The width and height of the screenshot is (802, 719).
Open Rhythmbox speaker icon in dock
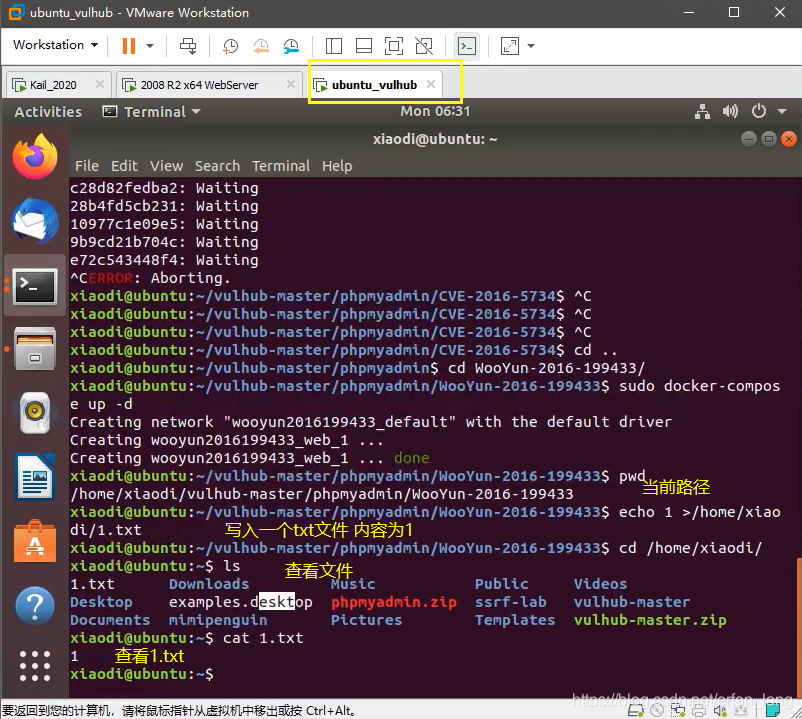click(35, 412)
